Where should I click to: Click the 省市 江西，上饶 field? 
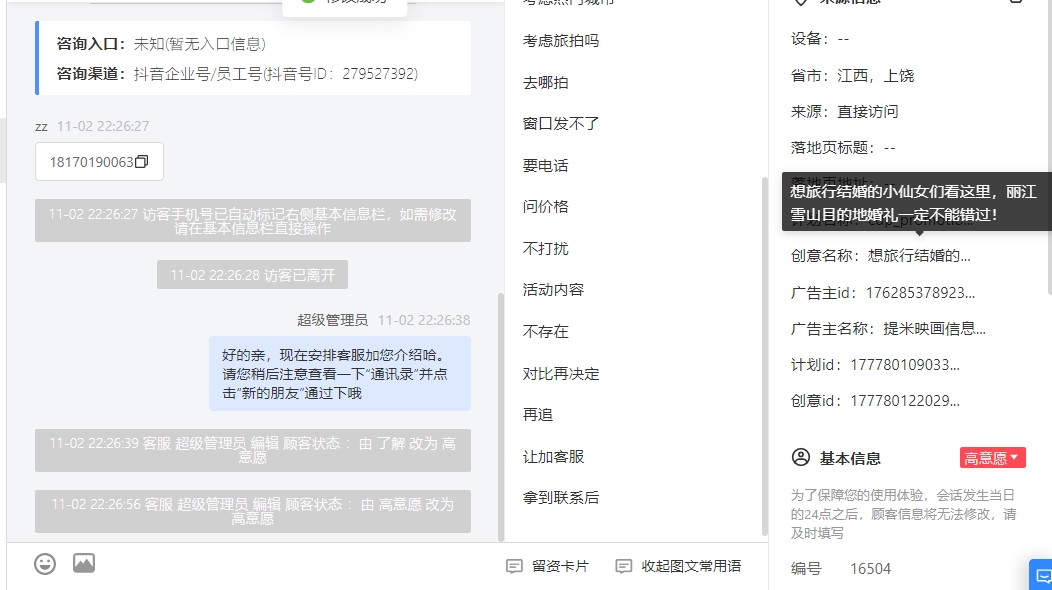853,76
